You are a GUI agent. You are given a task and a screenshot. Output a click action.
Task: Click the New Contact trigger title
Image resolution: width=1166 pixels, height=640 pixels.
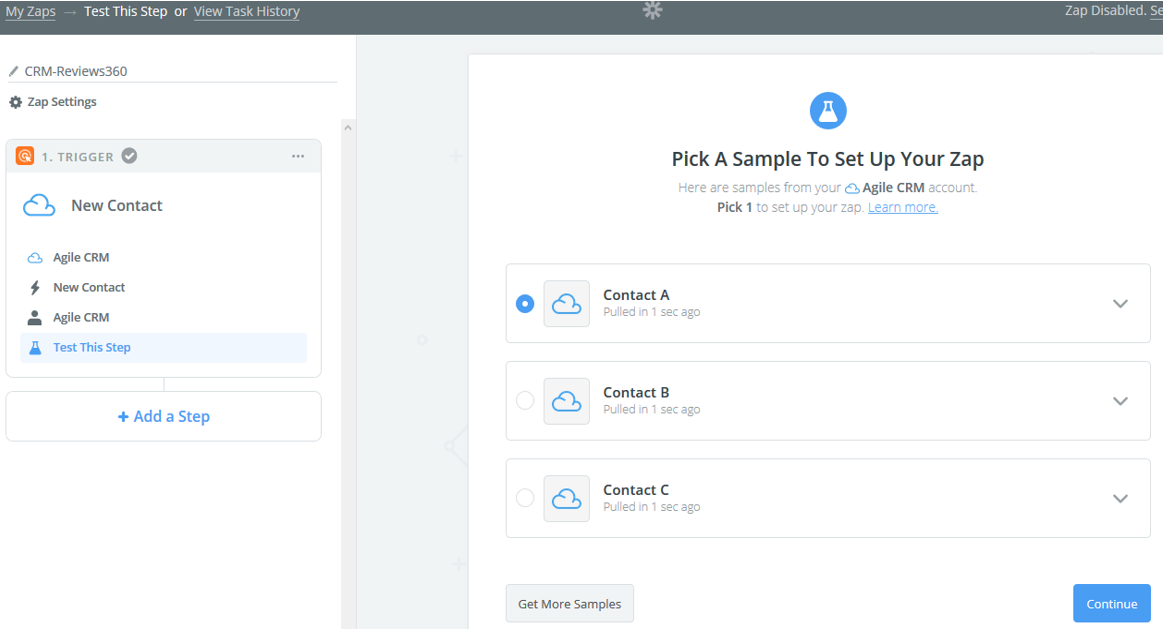(x=117, y=206)
